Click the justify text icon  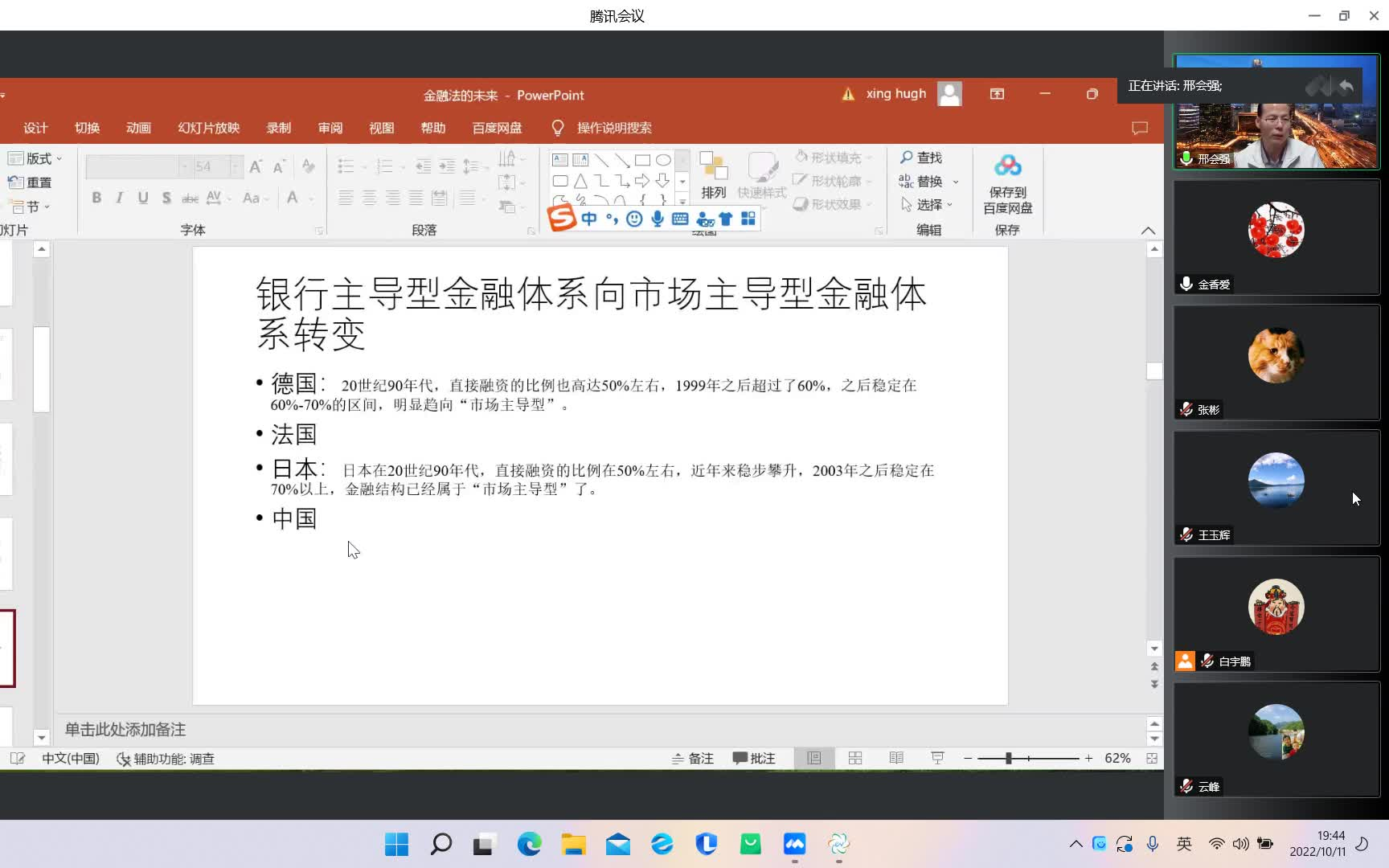click(416, 198)
